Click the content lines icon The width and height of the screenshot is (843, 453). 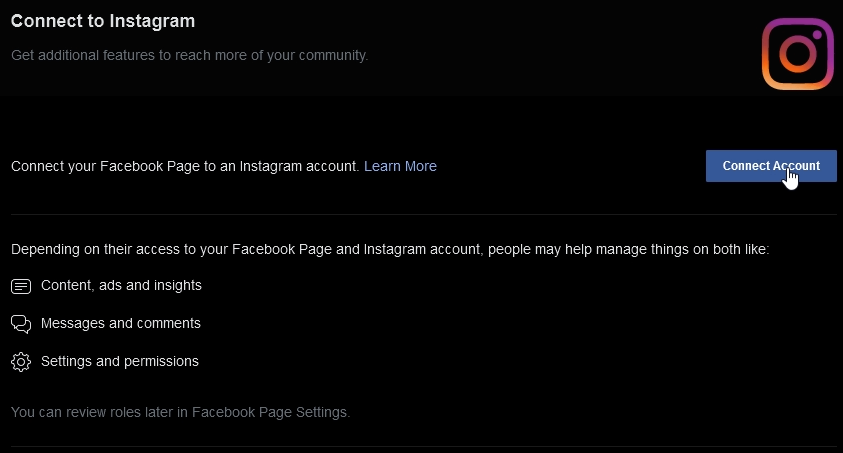pos(21,286)
